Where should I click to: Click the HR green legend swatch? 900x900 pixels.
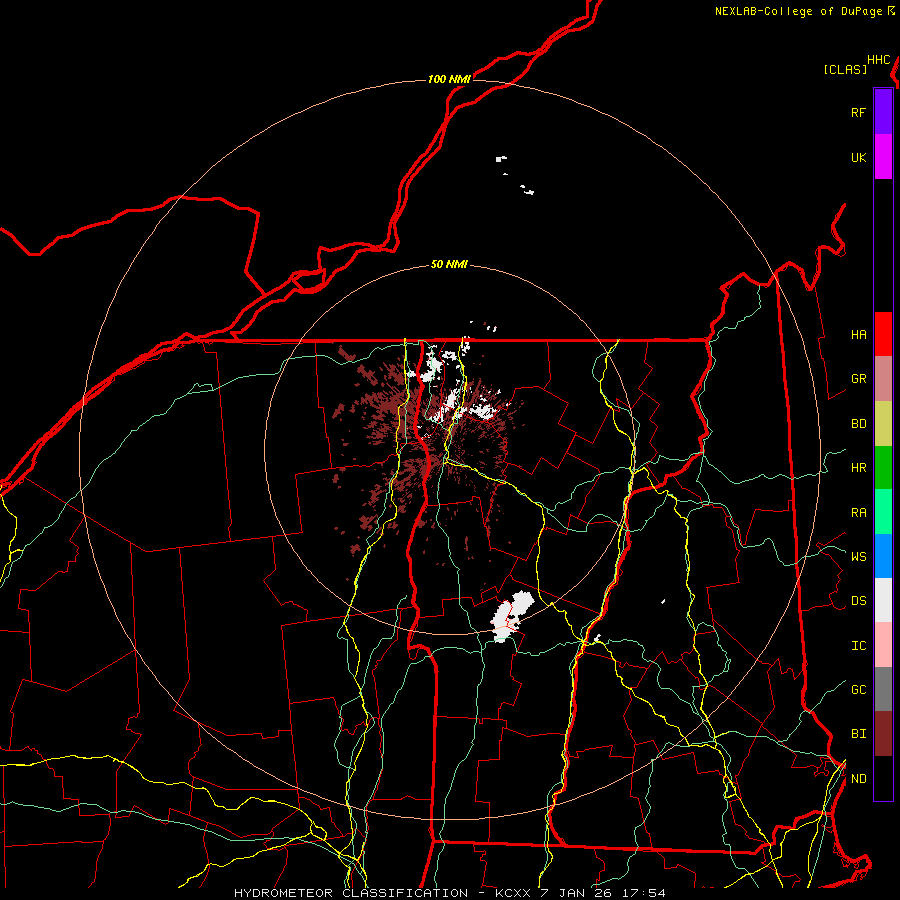(883, 468)
